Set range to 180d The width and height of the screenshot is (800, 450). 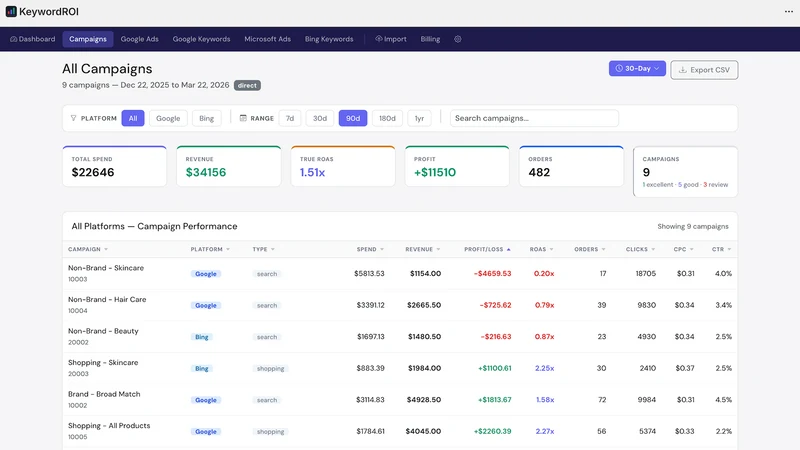tap(387, 118)
